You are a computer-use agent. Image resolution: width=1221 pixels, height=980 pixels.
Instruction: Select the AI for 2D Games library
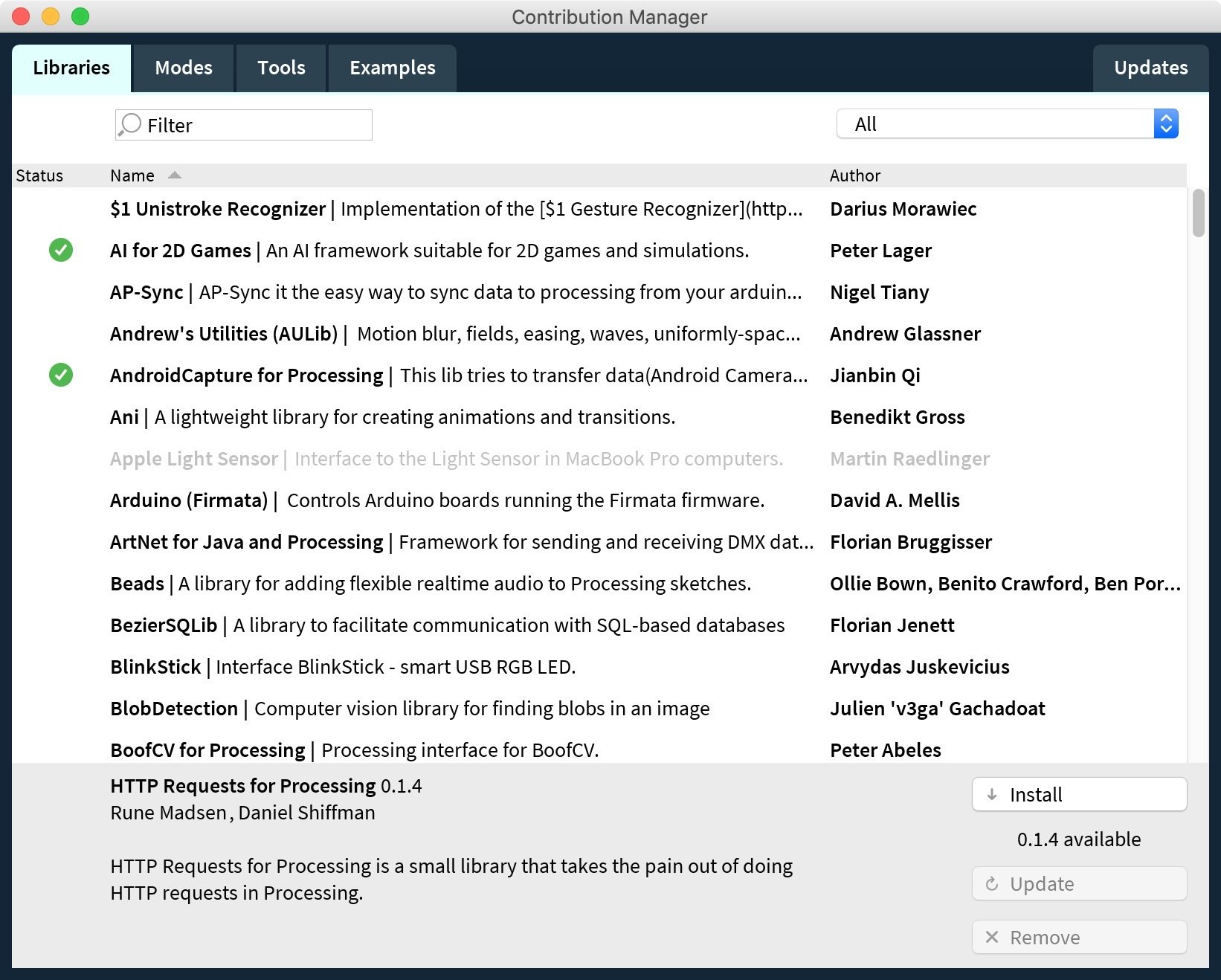599,251
